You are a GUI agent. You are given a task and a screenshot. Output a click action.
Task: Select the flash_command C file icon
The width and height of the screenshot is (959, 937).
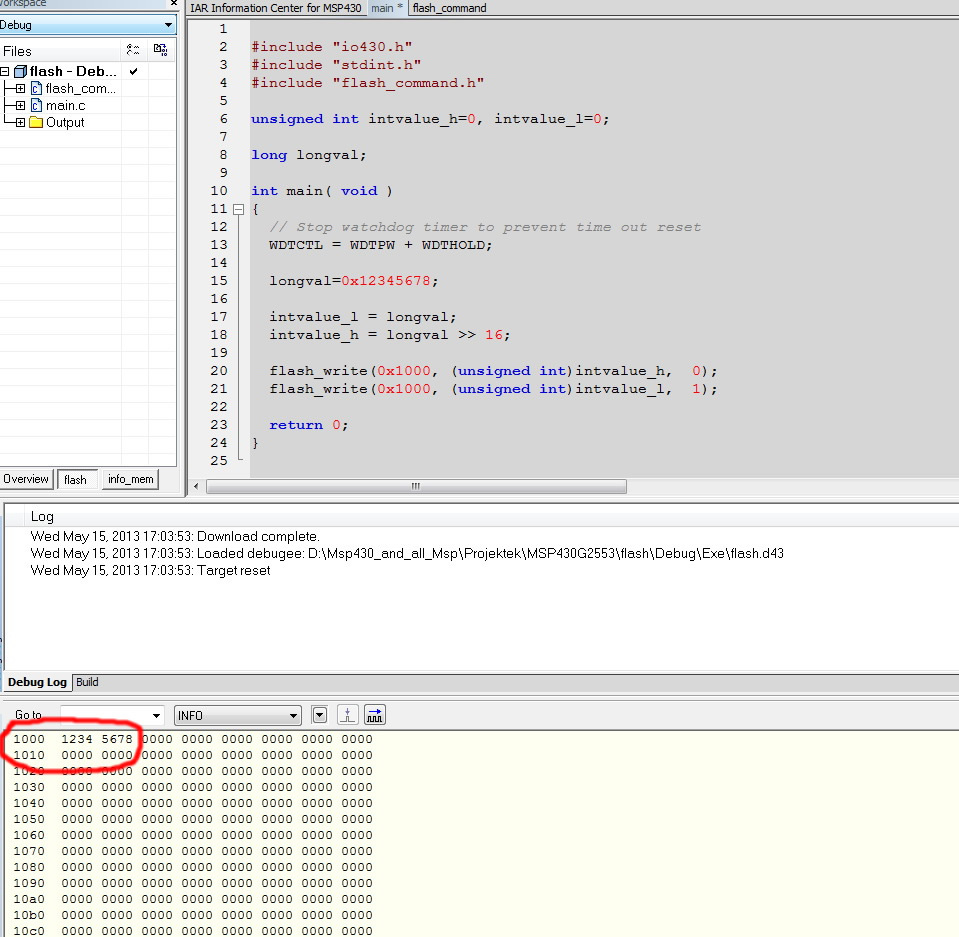36,89
